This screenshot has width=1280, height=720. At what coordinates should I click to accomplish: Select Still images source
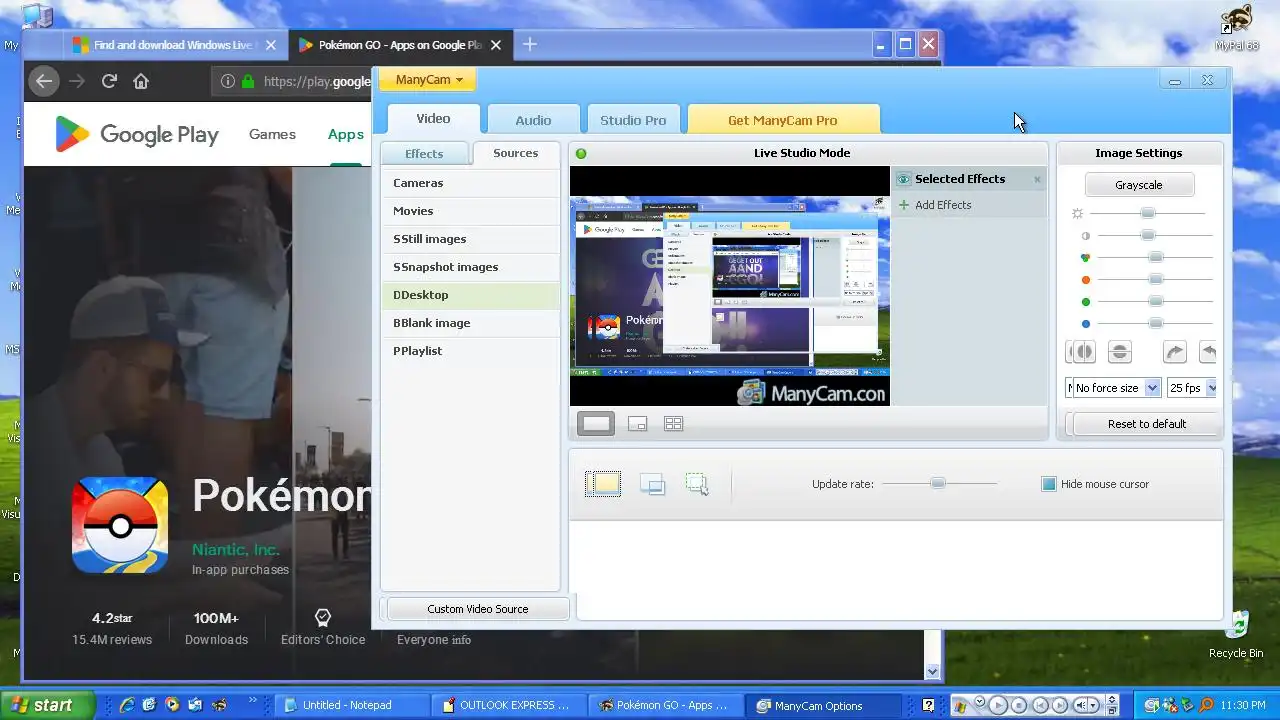tap(470, 239)
